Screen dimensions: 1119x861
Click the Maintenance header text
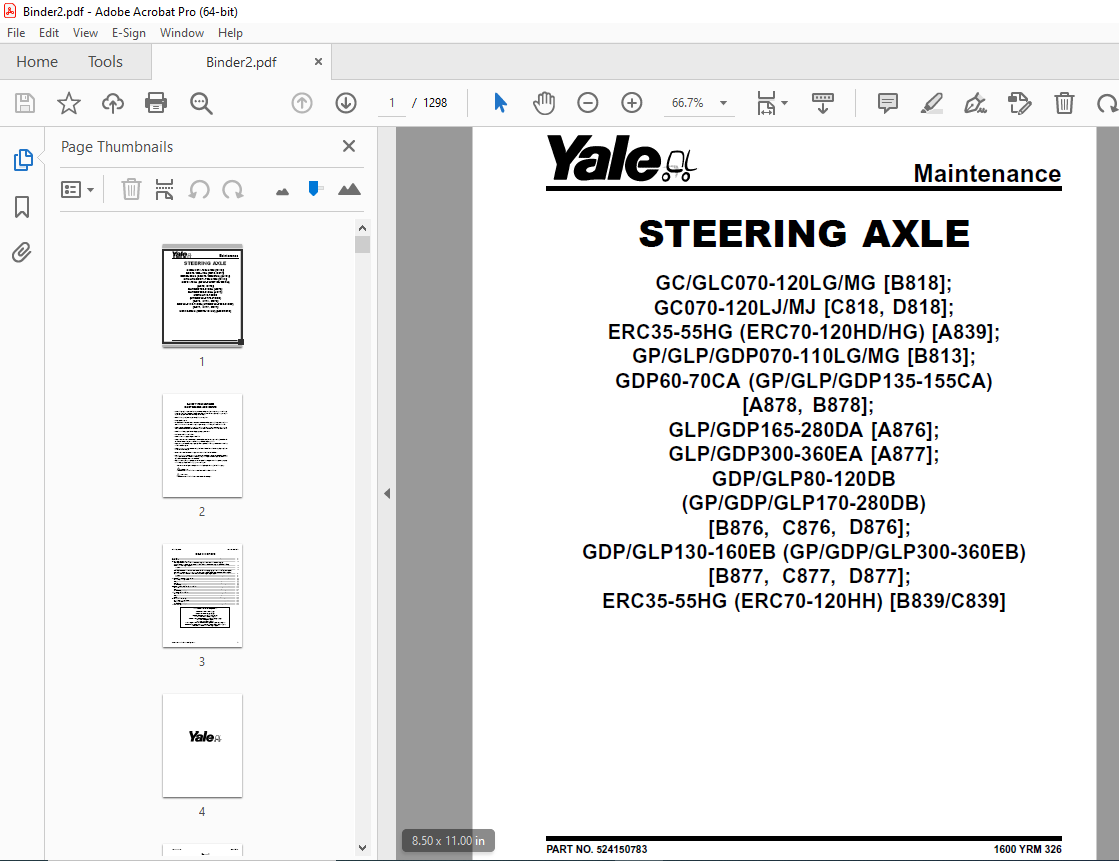coord(987,173)
